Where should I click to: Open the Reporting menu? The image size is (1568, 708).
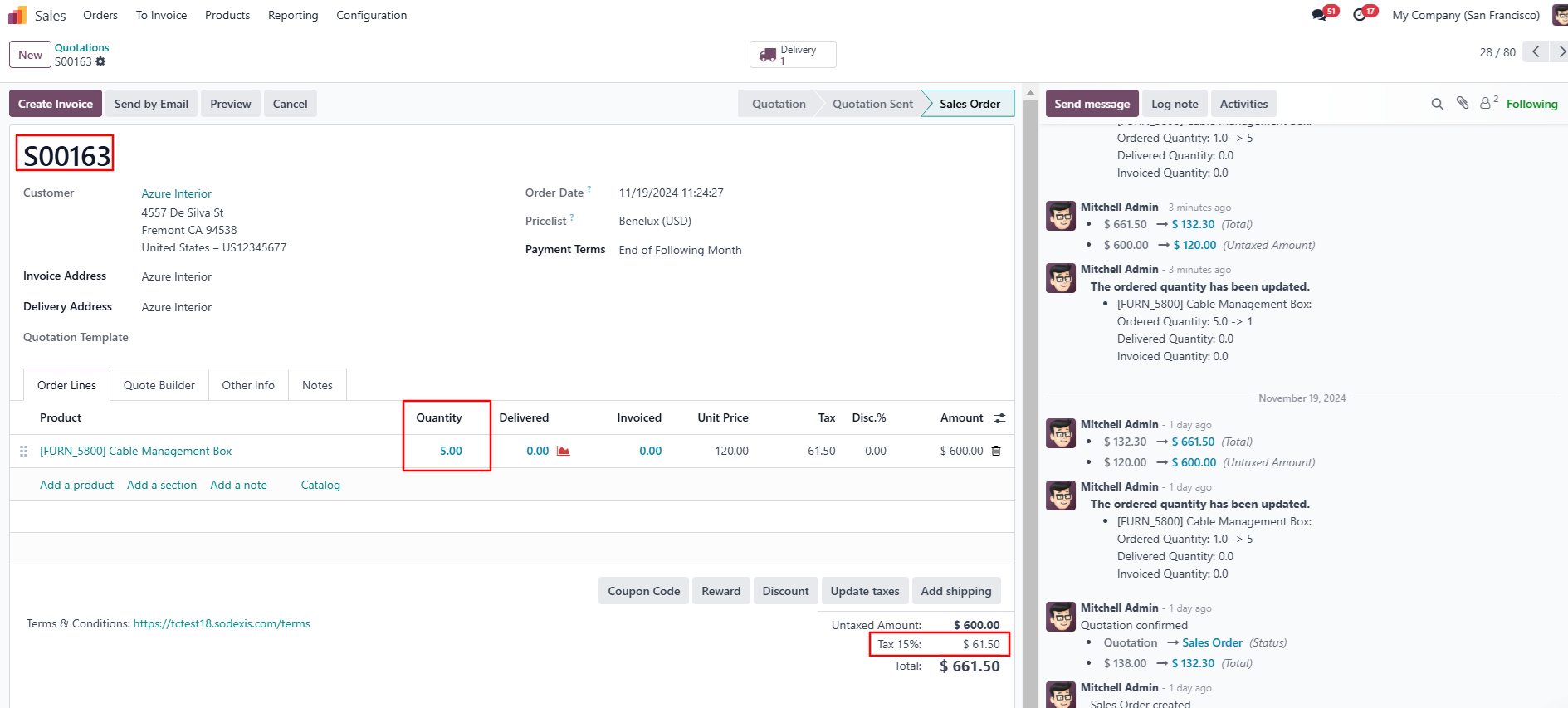293,15
